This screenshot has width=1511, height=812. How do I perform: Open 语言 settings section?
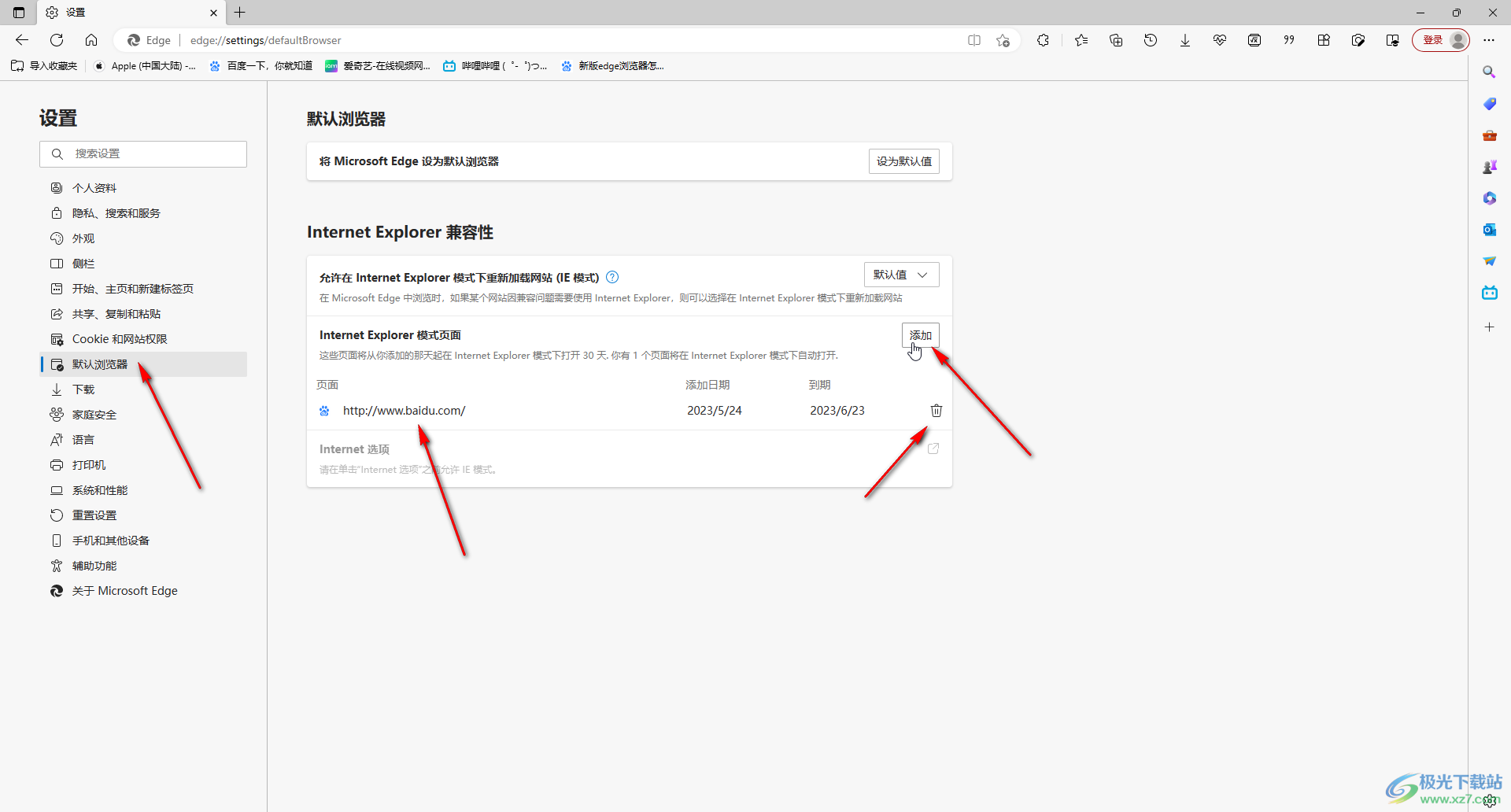(x=143, y=440)
